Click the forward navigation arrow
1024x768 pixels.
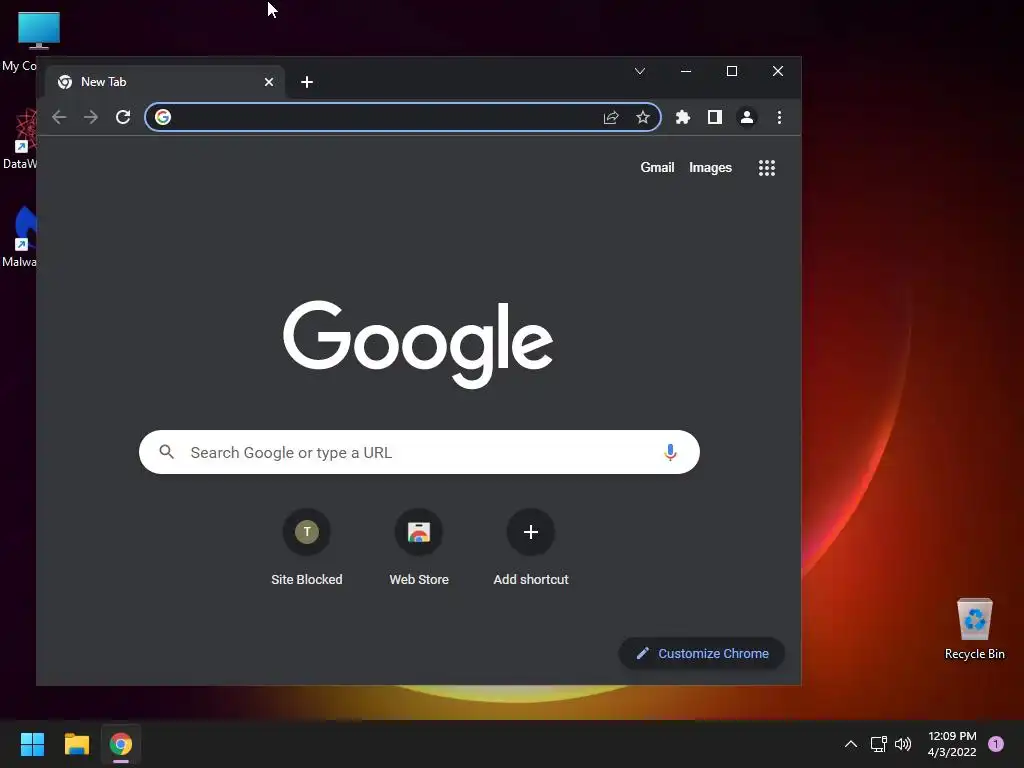[91, 117]
